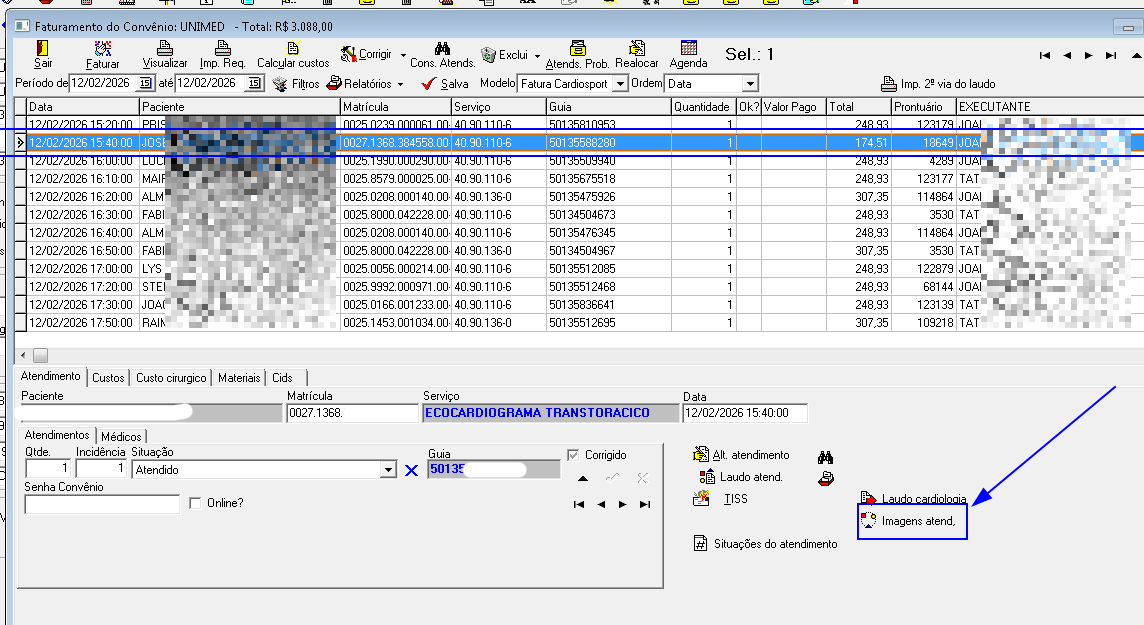Toggle the Corrigido checkbox
The height and width of the screenshot is (625, 1144).
coord(573,455)
